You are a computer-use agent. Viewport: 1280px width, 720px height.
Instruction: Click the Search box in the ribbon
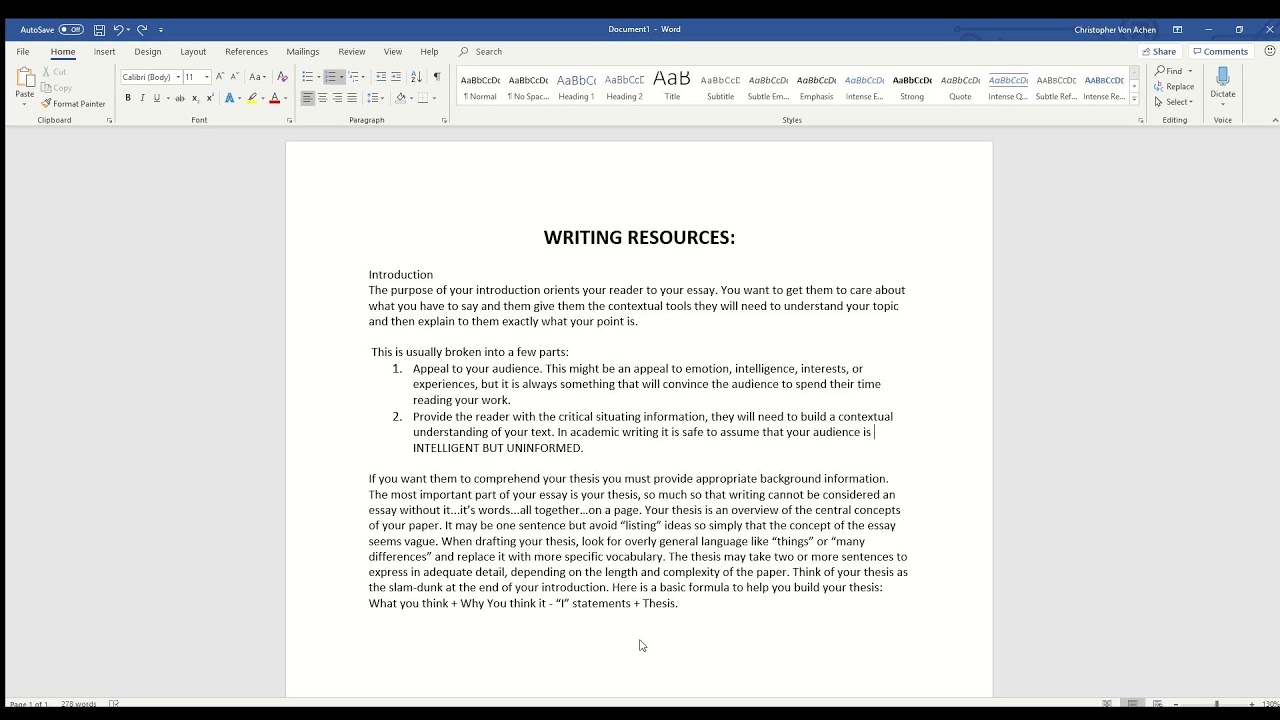pyautogui.click(x=488, y=52)
